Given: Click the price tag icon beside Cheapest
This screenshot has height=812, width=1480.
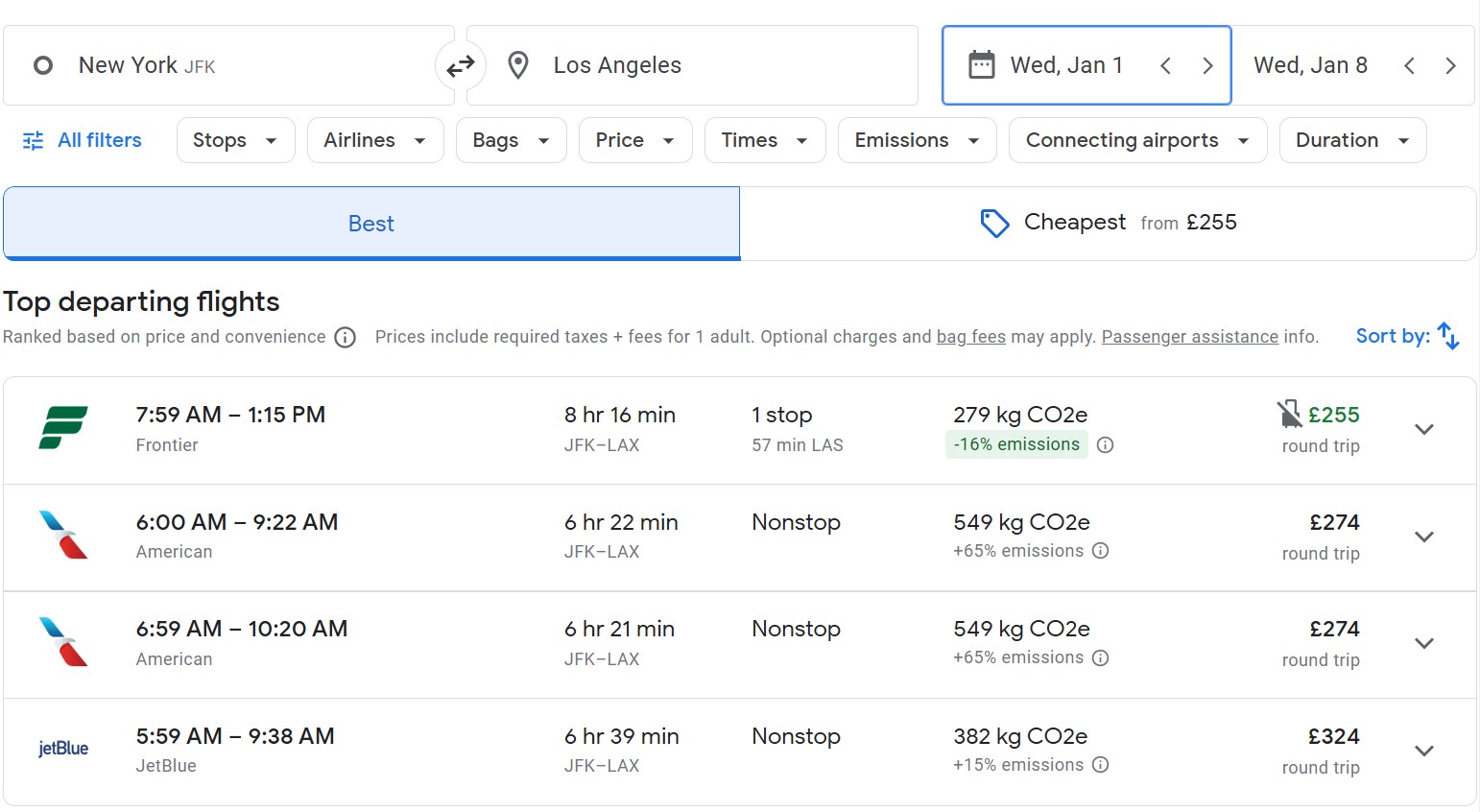Looking at the screenshot, I should 994,222.
